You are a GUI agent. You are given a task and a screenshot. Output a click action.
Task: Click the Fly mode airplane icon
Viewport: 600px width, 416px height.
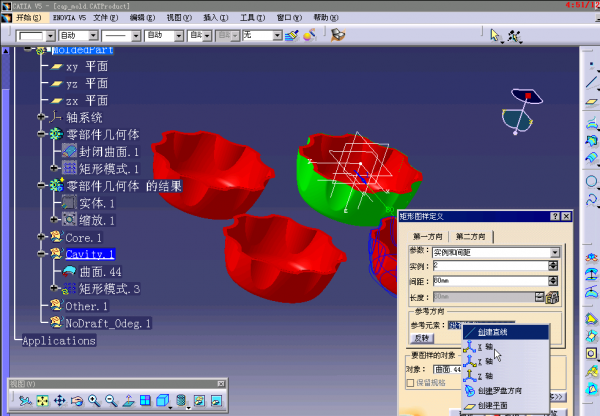[x=25, y=401]
